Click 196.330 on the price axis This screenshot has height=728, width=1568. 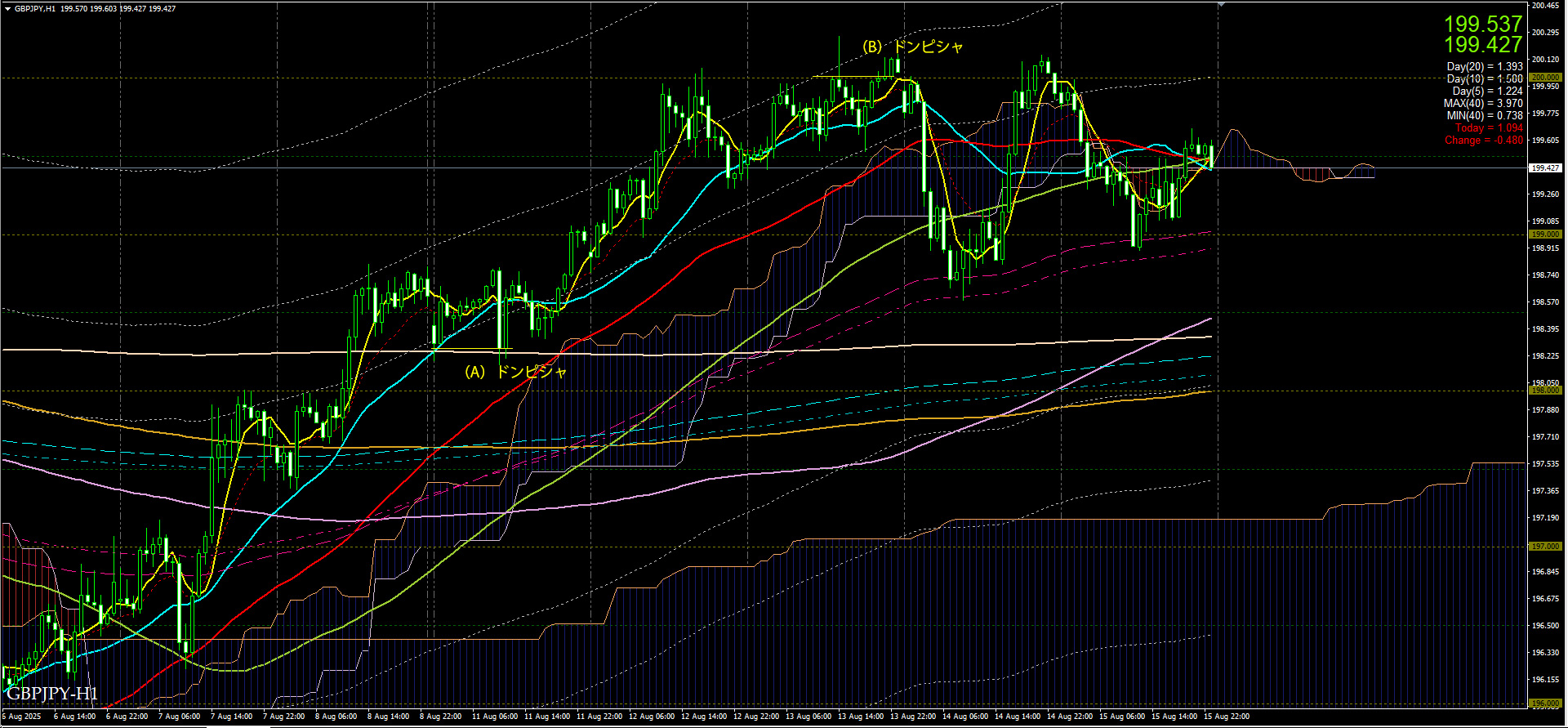[x=1545, y=653]
